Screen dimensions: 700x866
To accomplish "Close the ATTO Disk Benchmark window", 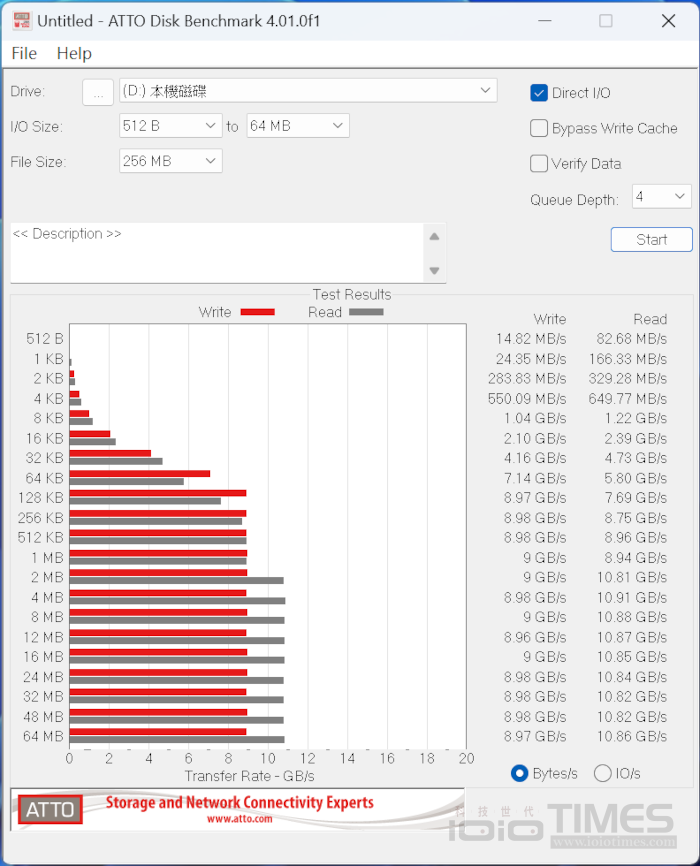I will click(x=669, y=21).
